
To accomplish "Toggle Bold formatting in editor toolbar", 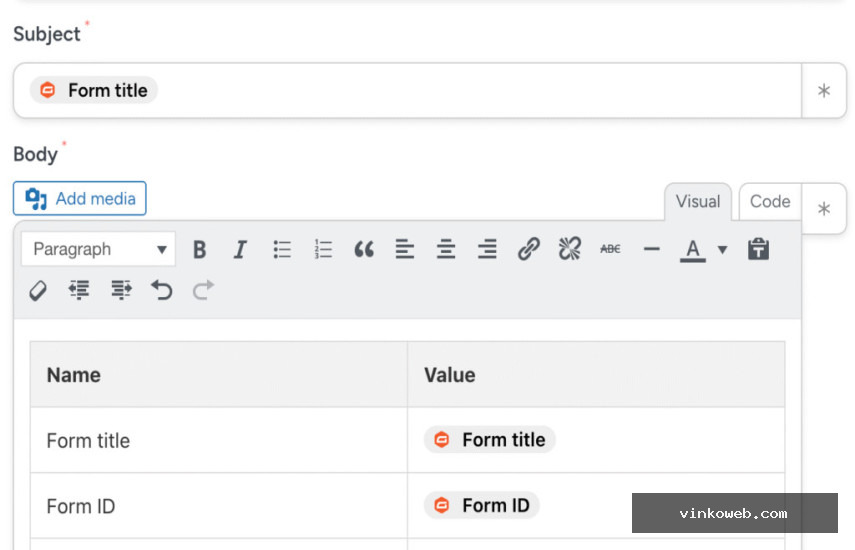I will coord(200,250).
